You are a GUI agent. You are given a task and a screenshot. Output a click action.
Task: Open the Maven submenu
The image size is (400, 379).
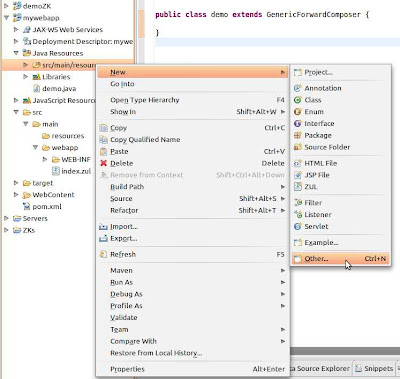click(x=193, y=270)
